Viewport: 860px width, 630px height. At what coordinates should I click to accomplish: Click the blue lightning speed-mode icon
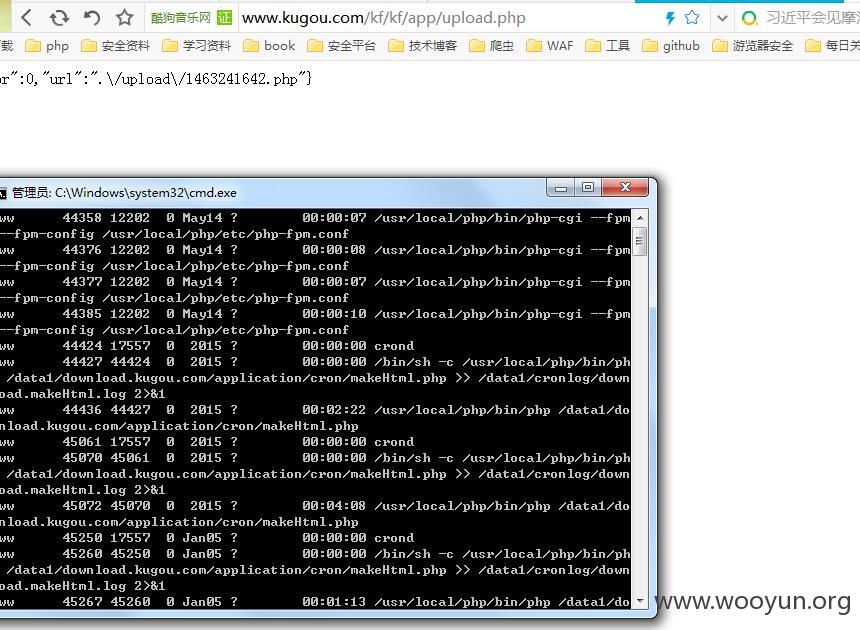tap(670, 18)
